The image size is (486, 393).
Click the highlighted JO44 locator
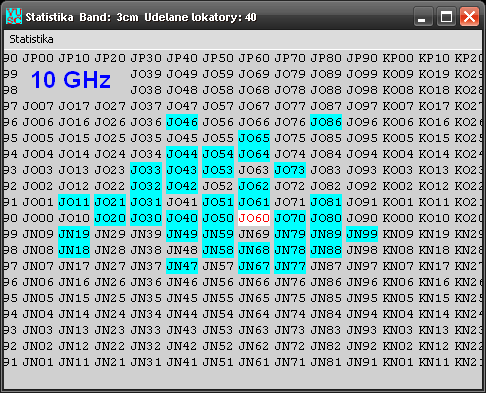tap(182, 154)
